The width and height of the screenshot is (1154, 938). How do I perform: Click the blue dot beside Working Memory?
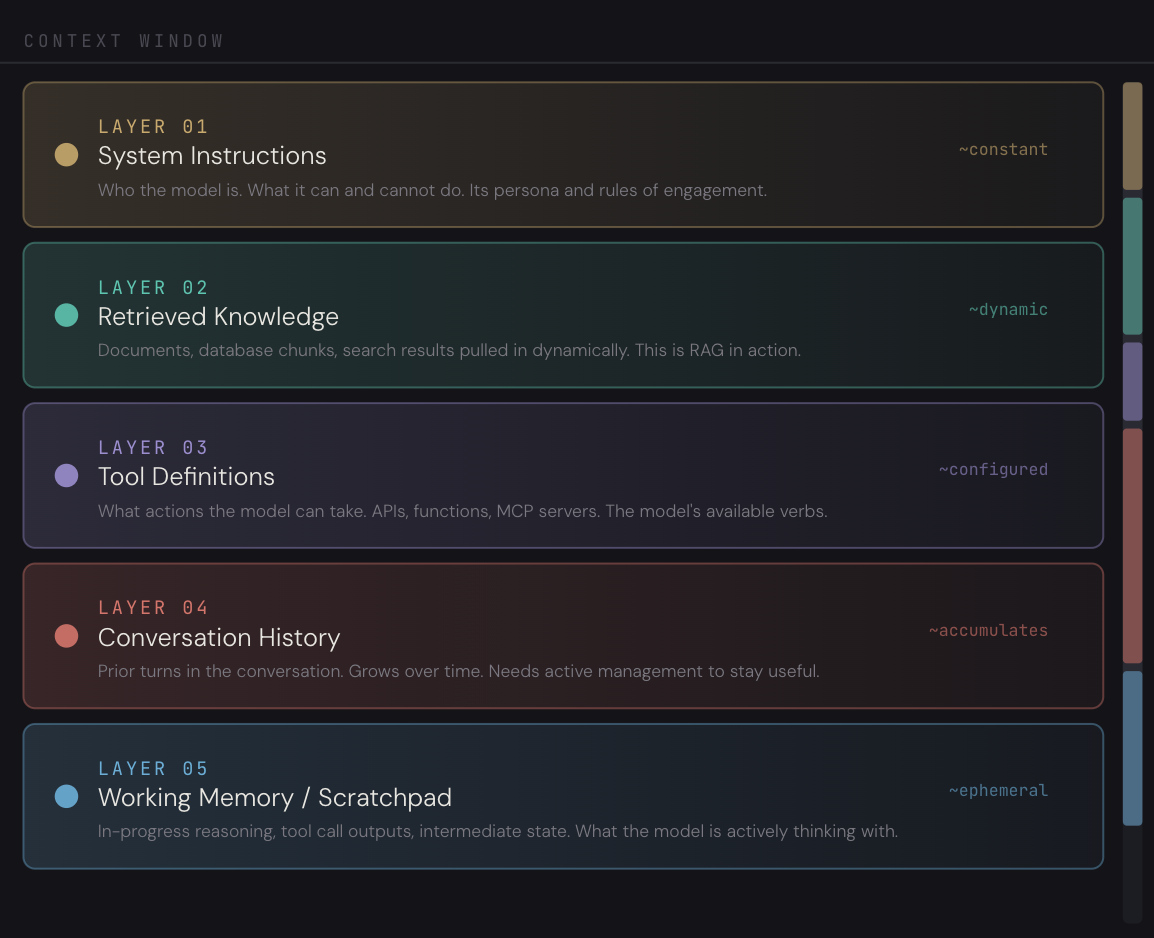tap(66, 796)
